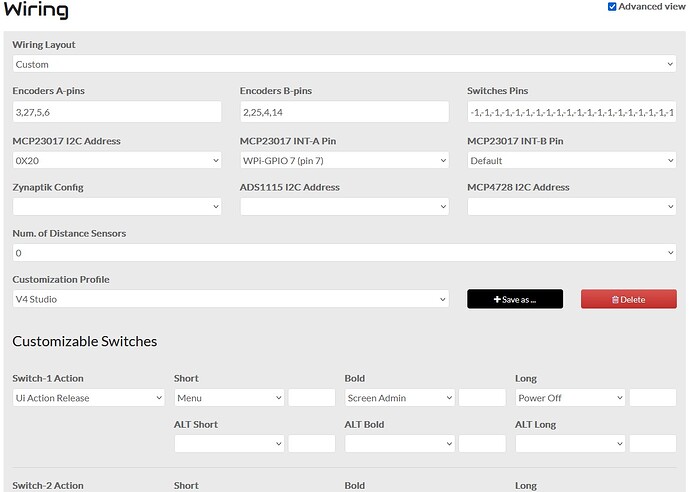The image size is (690, 492).
Task: Click the text field beside ALT Bold dropdown
Action: click(482, 444)
